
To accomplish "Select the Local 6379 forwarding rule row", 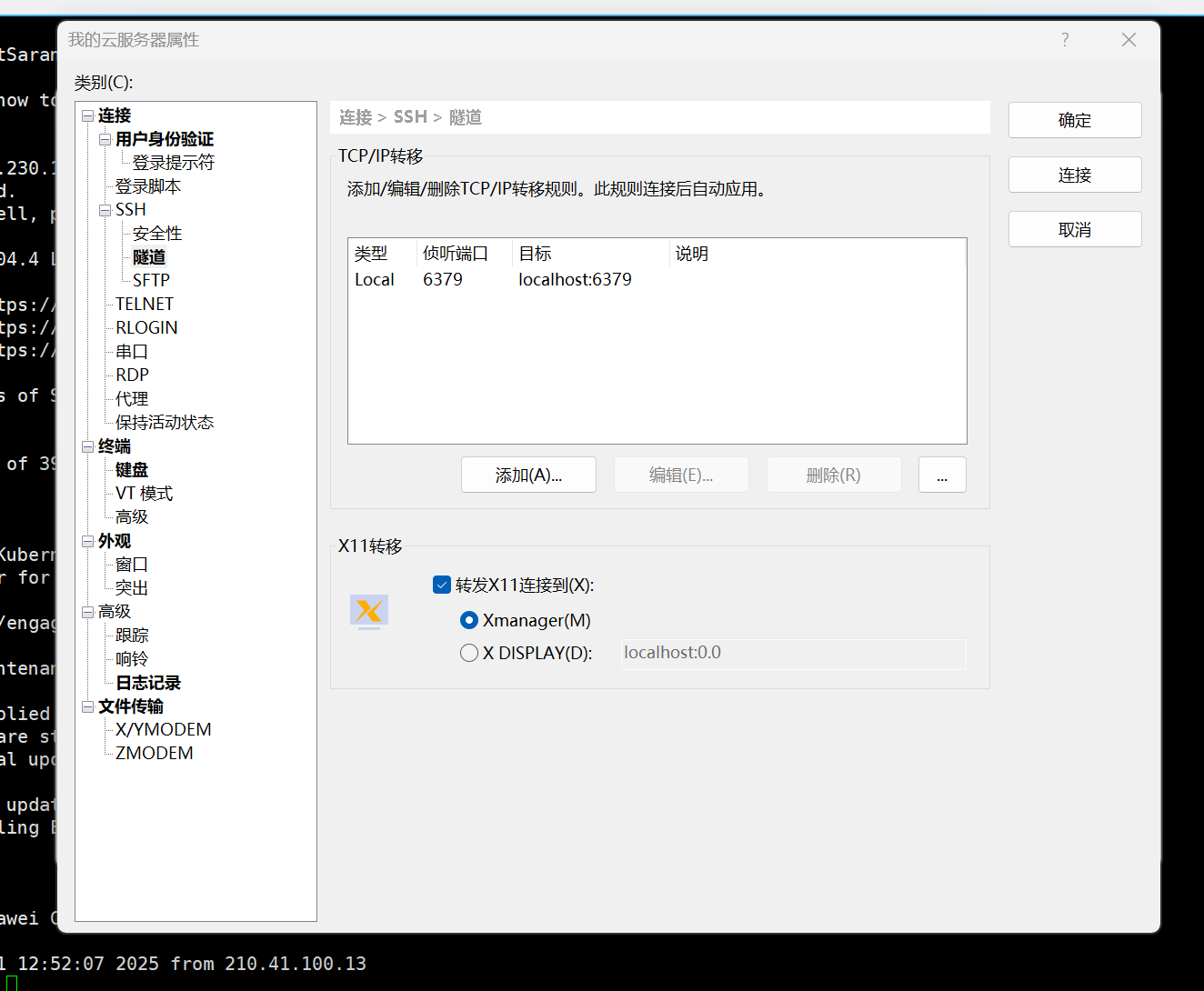I will point(657,279).
